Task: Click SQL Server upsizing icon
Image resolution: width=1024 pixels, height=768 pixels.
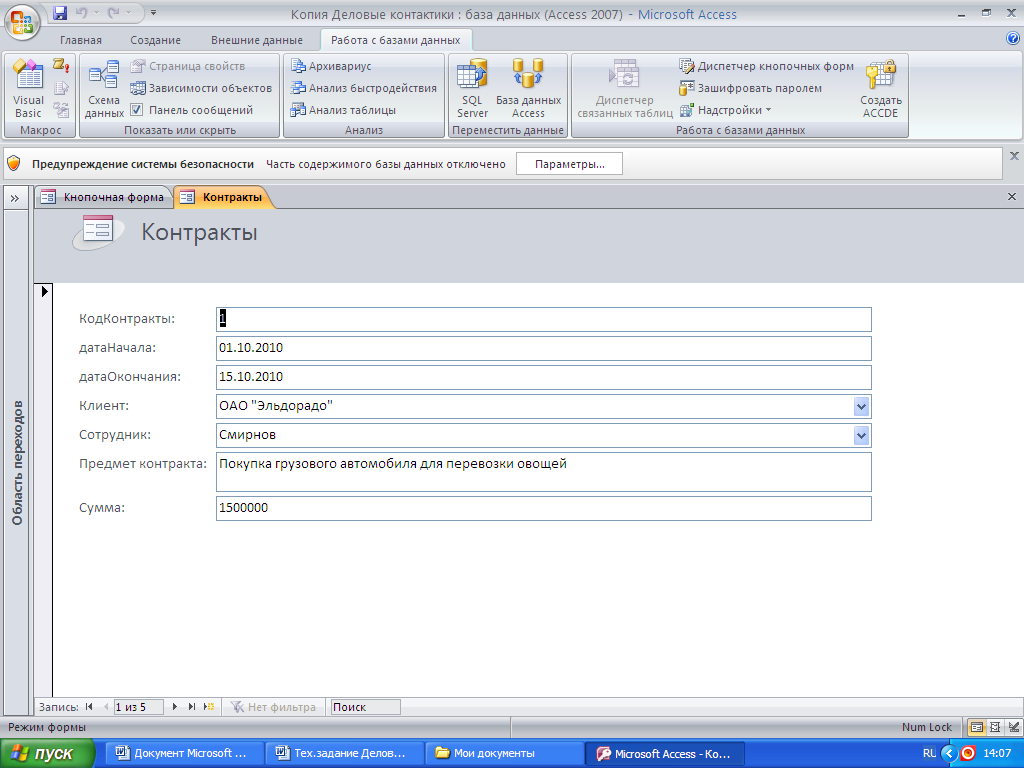Action: (x=472, y=88)
